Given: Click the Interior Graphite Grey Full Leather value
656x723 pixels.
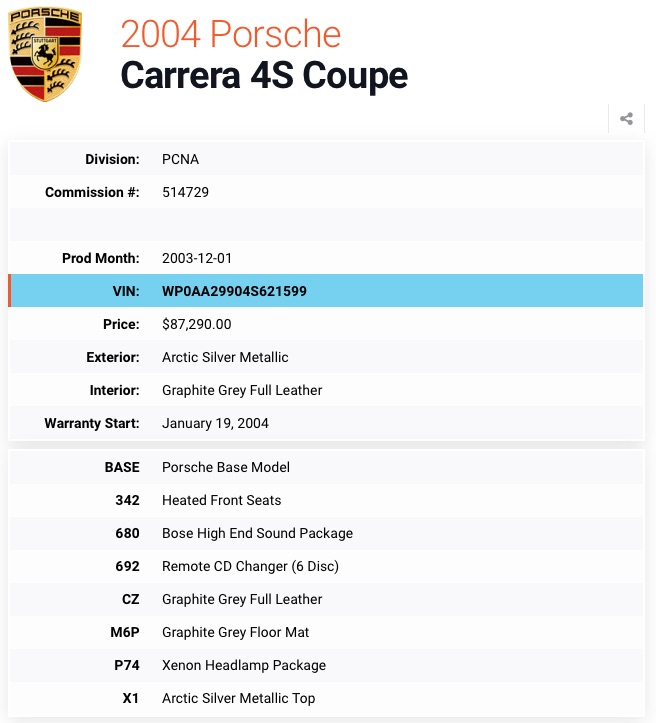Looking at the screenshot, I should click(x=242, y=391).
